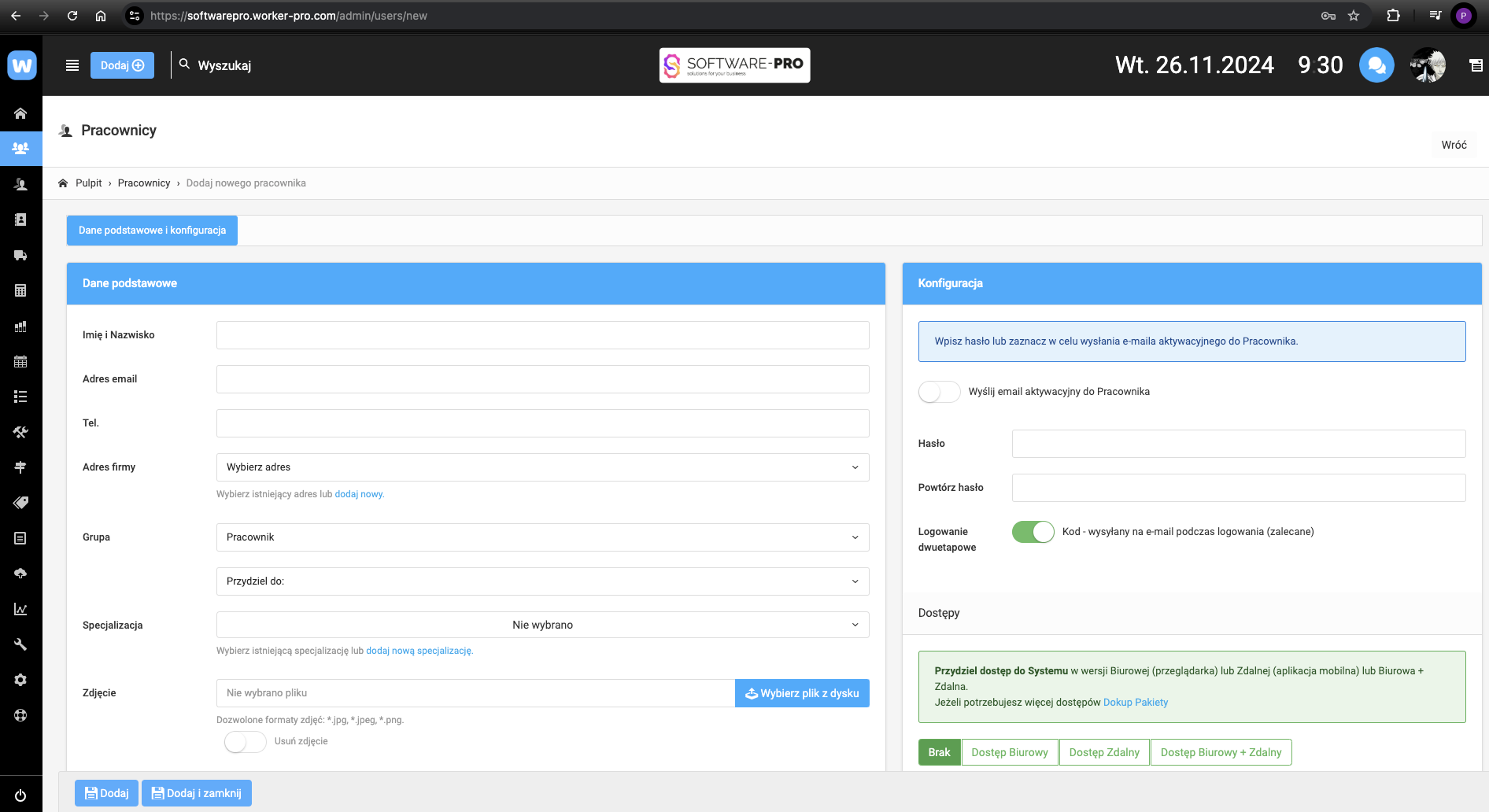The image size is (1489, 812).
Task: Select the Dane podstawowe i konfiguracja tab
Action: (152, 231)
